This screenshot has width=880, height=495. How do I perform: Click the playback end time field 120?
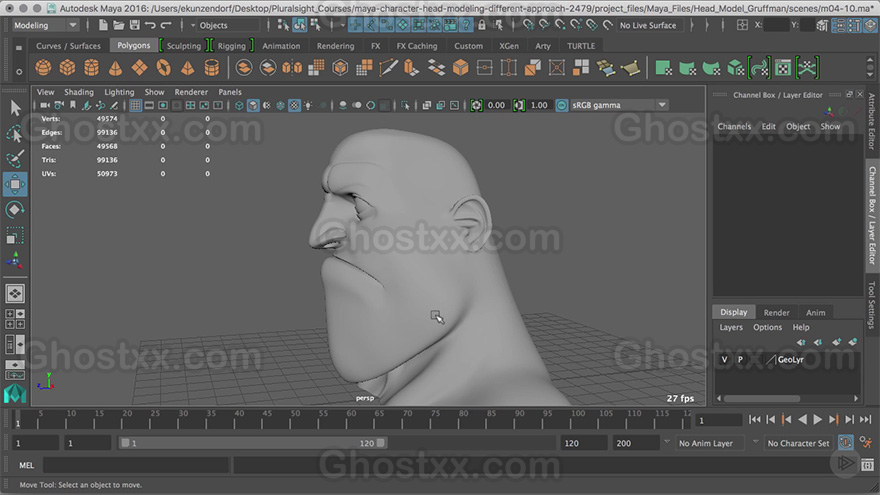[x=584, y=443]
